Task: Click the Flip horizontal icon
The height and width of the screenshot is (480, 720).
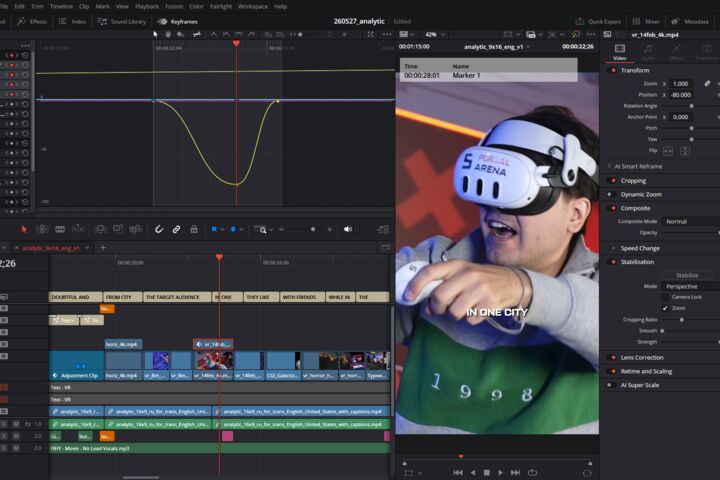Action: (668, 151)
